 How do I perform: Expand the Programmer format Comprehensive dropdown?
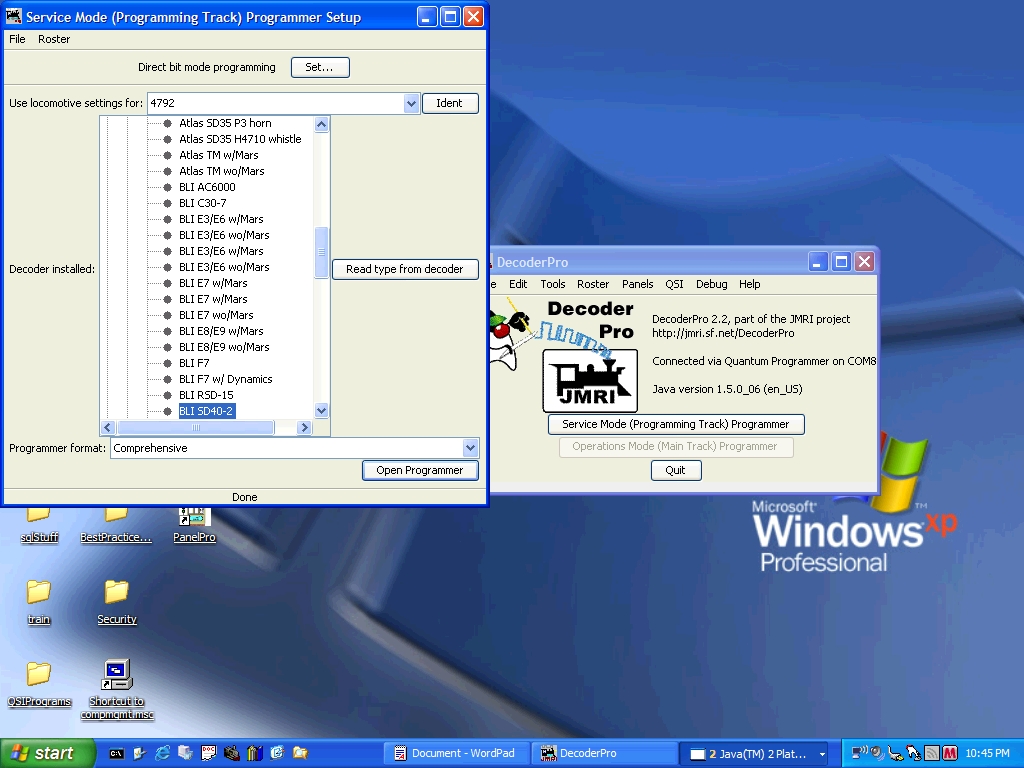pyautogui.click(x=470, y=448)
